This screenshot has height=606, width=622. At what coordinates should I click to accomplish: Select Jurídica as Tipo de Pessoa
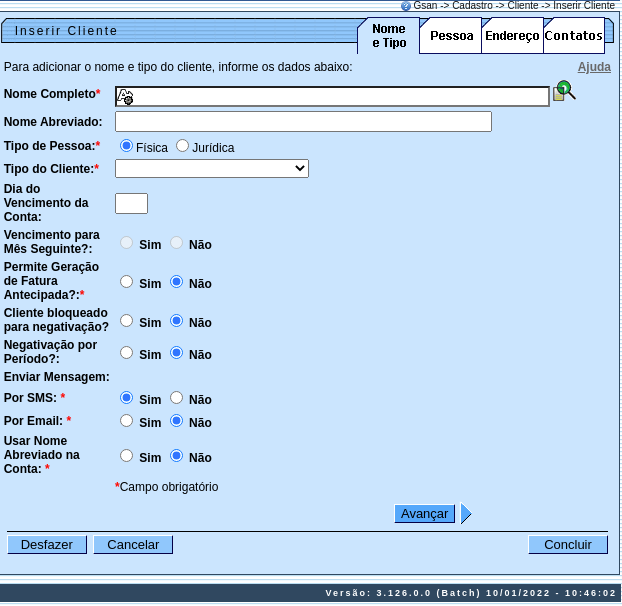[x=182, y=146]
